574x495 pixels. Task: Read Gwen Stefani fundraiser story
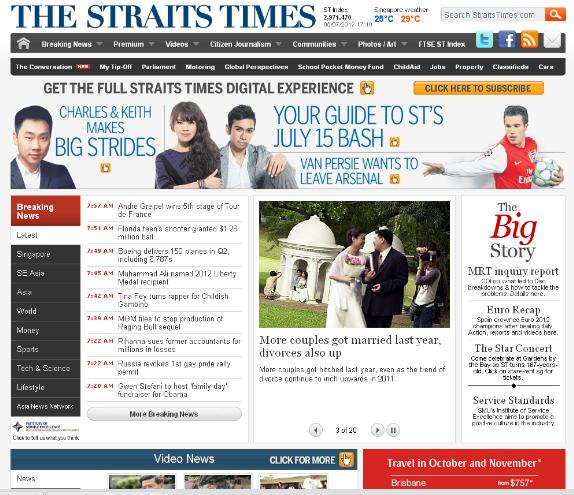(172, 390)
